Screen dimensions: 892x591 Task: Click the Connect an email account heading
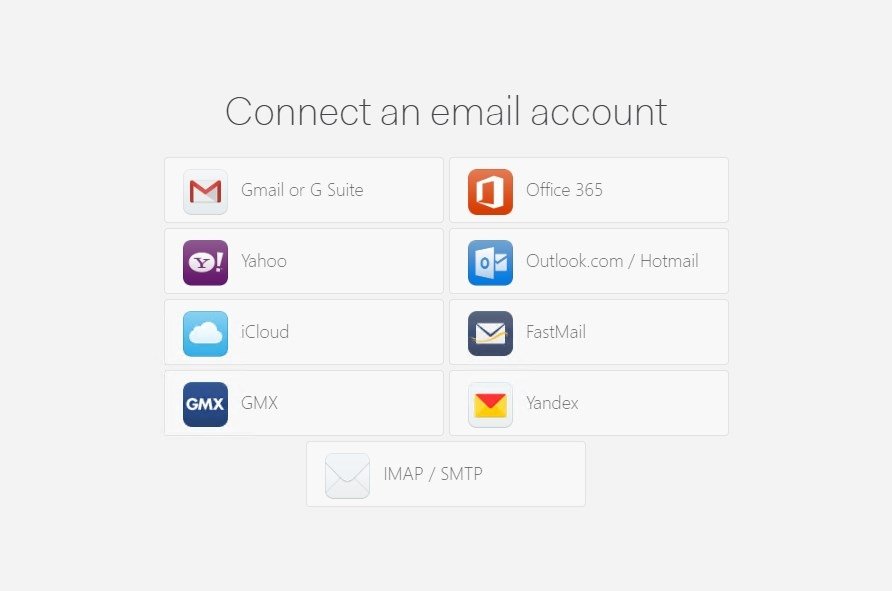(x=446, y=111)
